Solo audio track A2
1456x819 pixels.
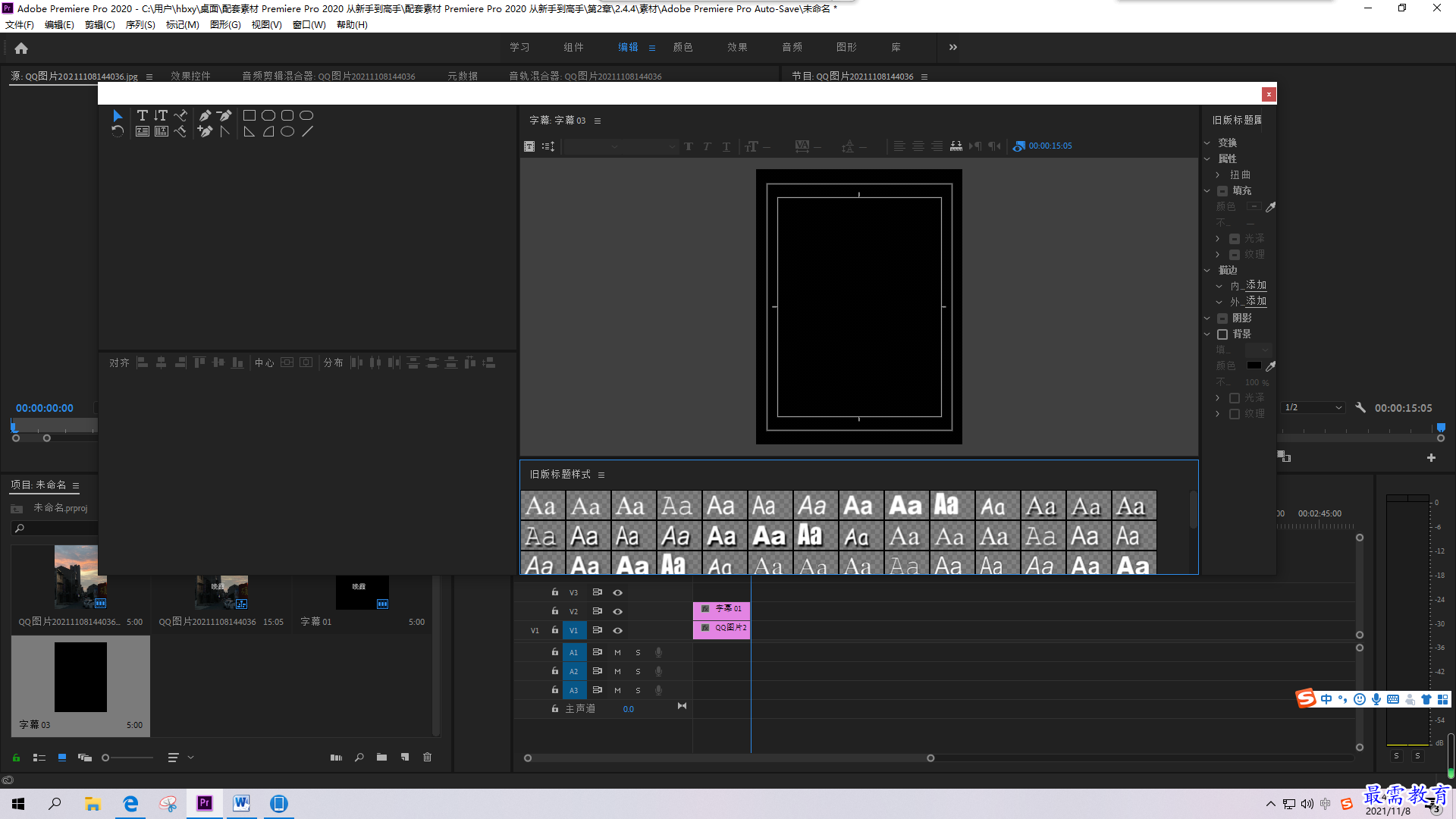[638, 671]
